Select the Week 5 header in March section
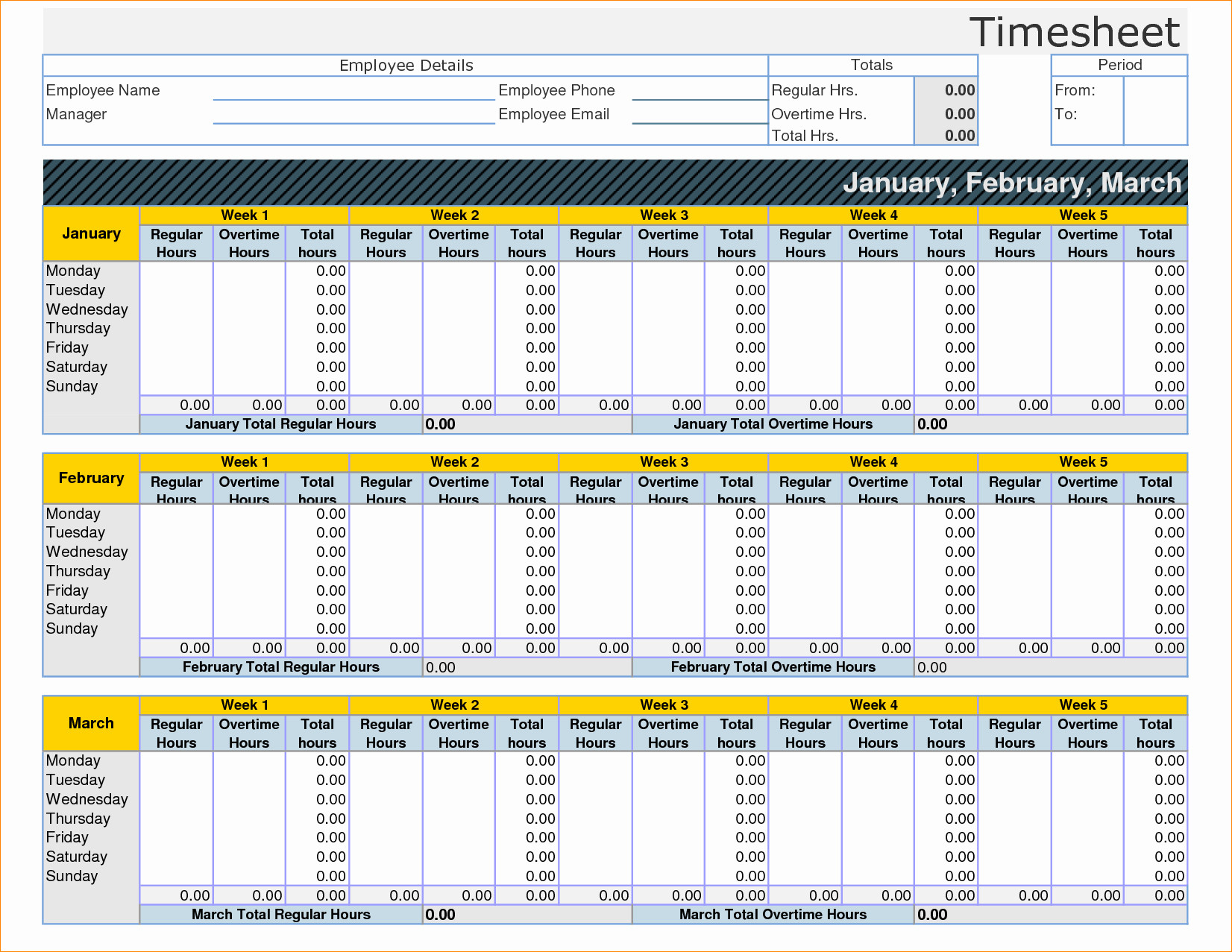1232x952 pixels. click(x=1082, y=704)
